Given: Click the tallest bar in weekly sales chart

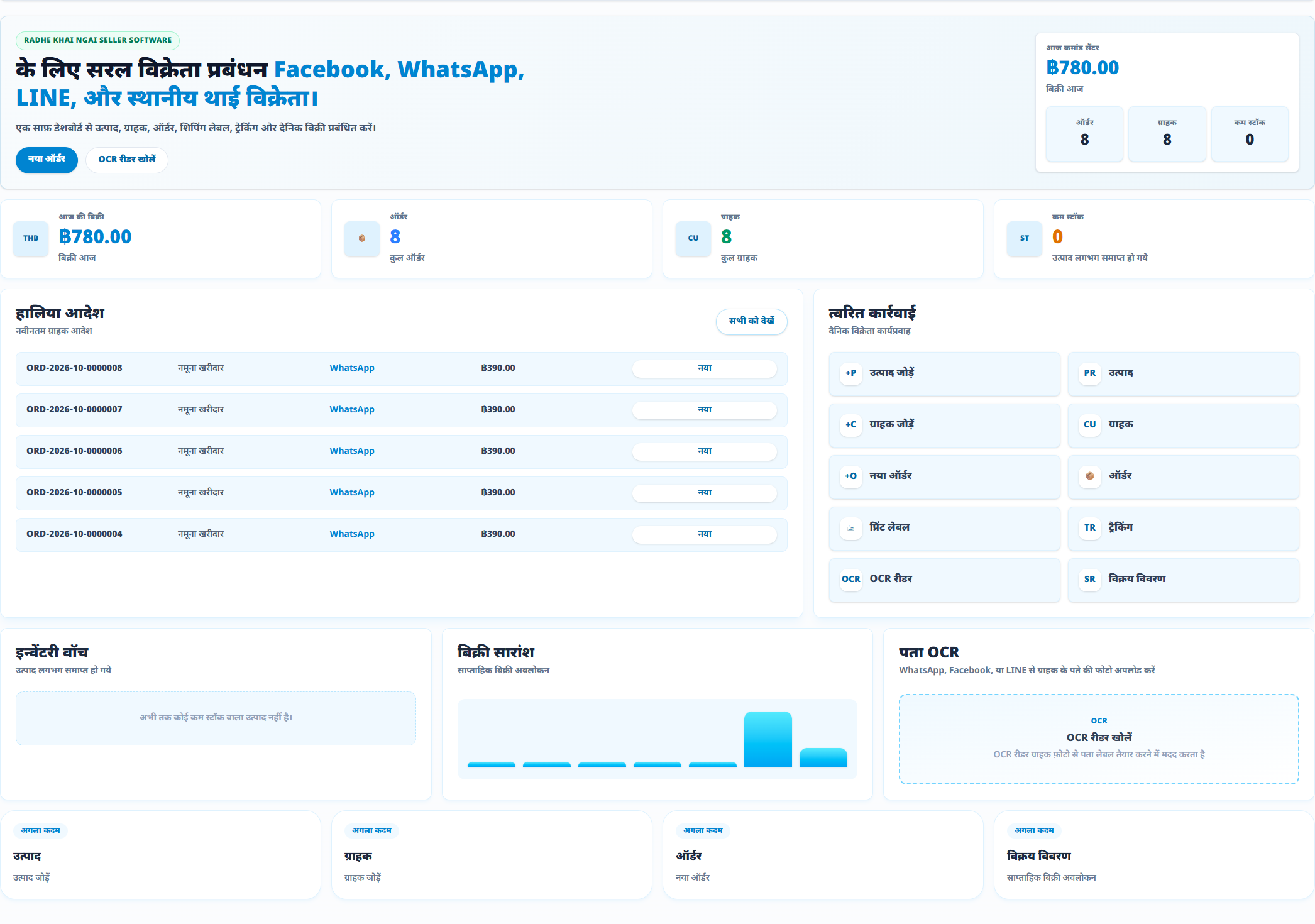Looking at the screenshot, I should pyautogui.click(x=768, y=739).
